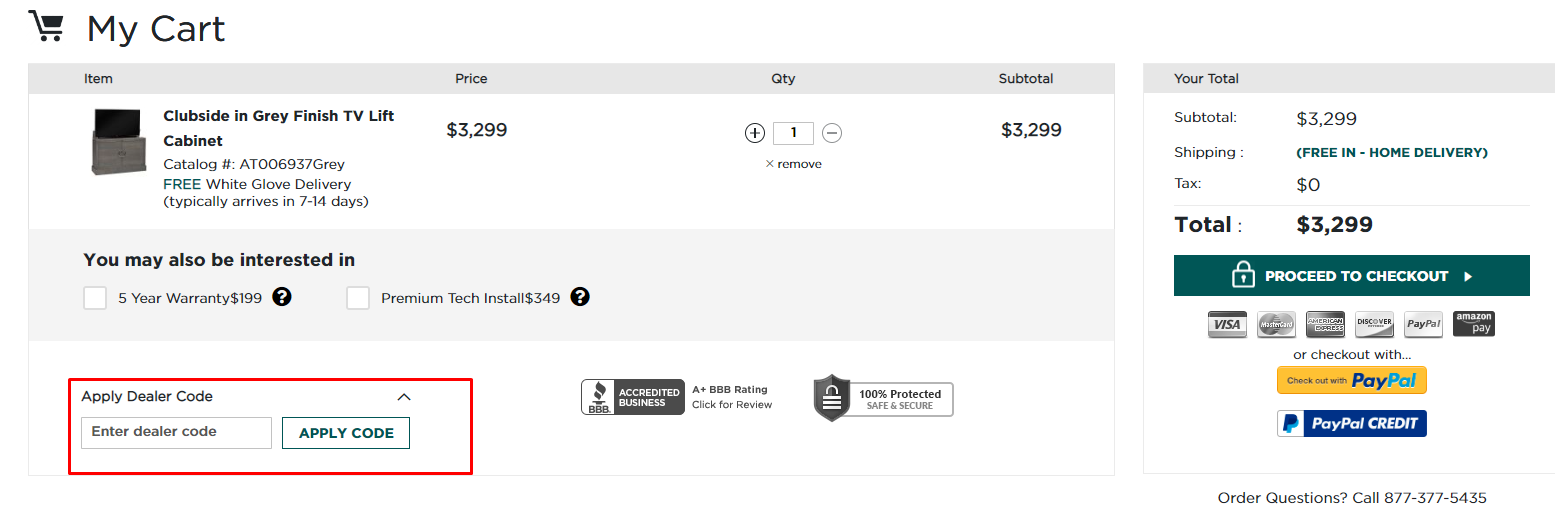The width and height of the screenshot is (1555, 529).
Task: Check out with PayPal
Action: coord(1351,380)
